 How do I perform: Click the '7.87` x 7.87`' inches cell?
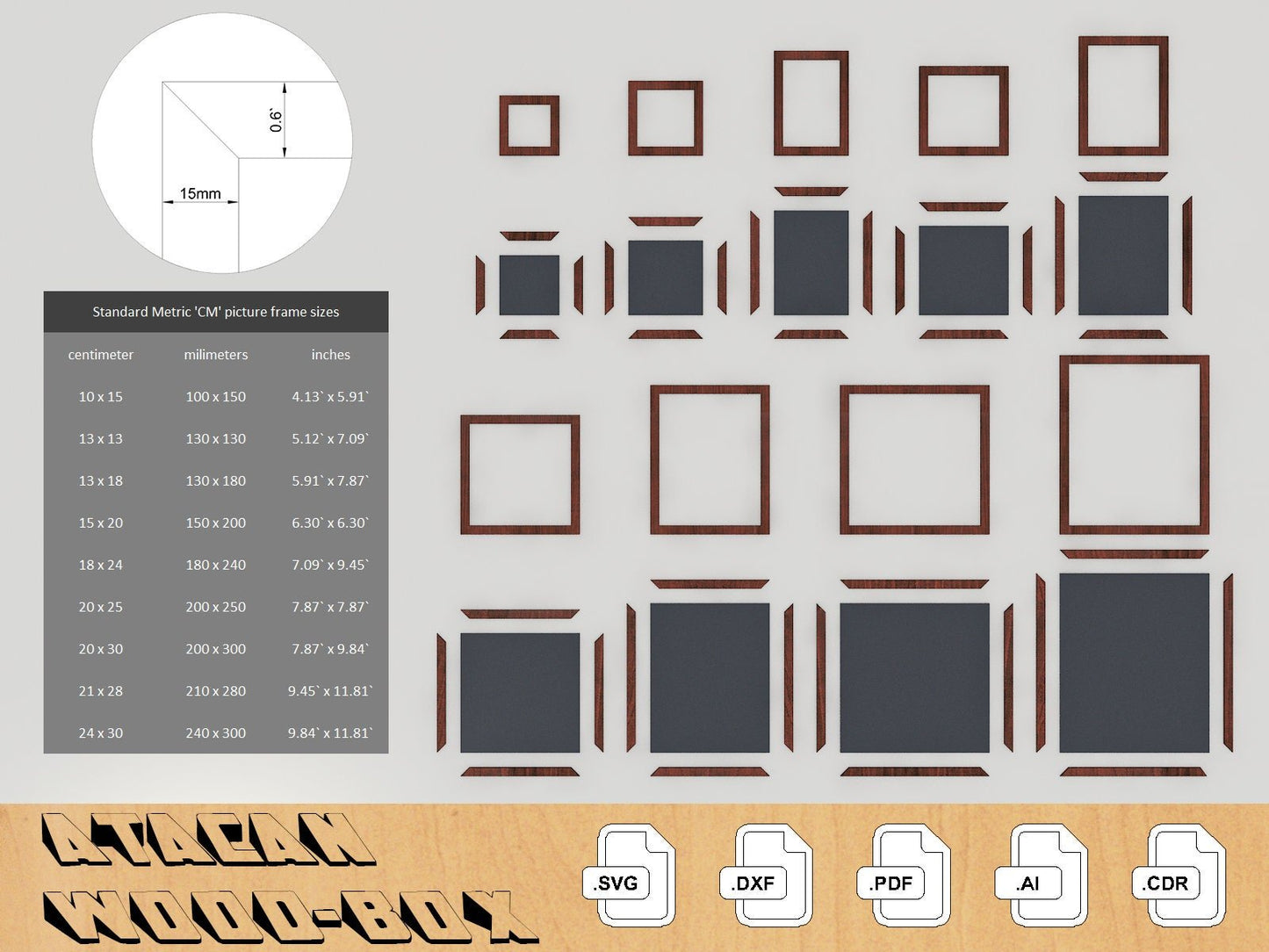pyautogui.click(x=330, y=607)
